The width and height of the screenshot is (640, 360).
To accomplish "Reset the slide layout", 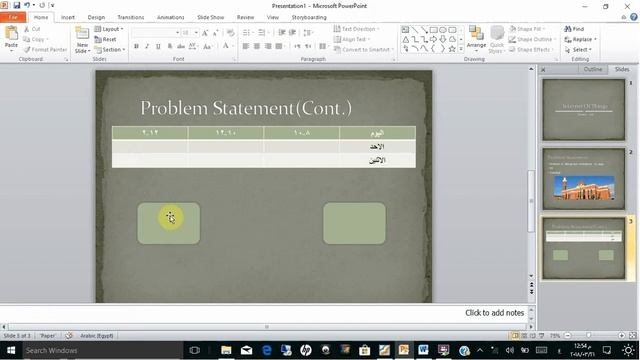I will point(105,39).
